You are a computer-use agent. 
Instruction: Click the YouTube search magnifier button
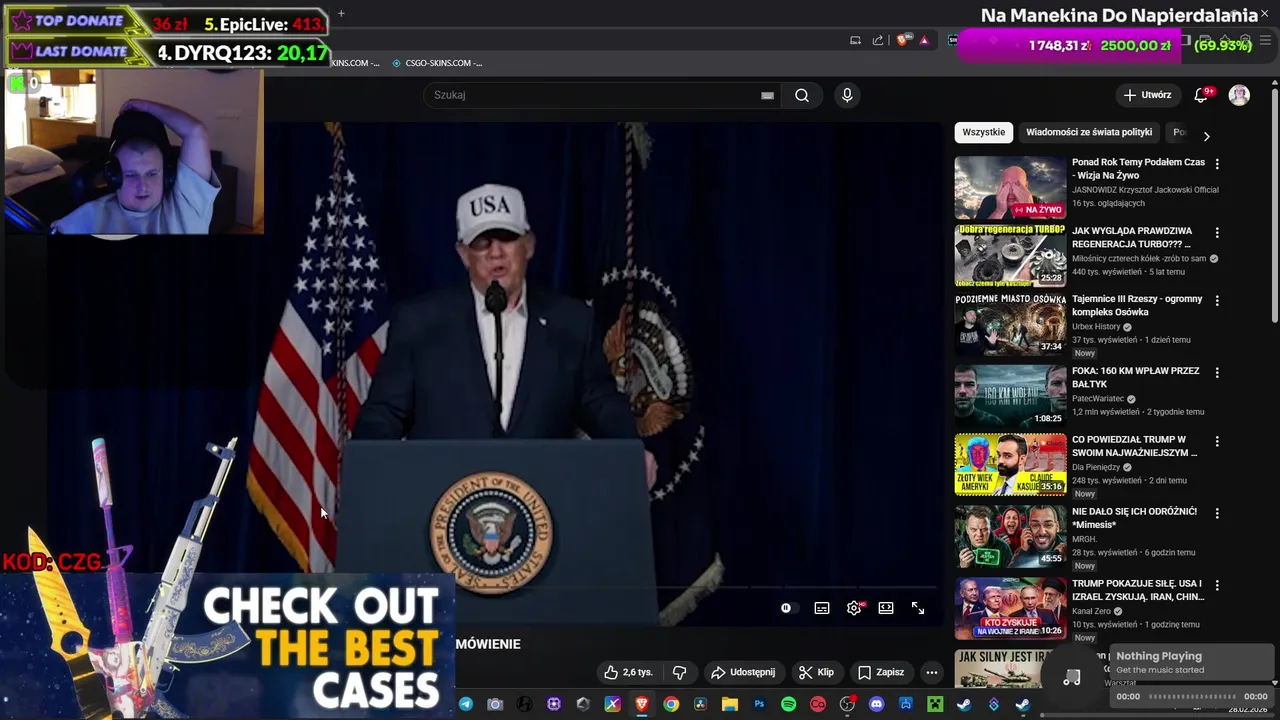pos(802,95)
